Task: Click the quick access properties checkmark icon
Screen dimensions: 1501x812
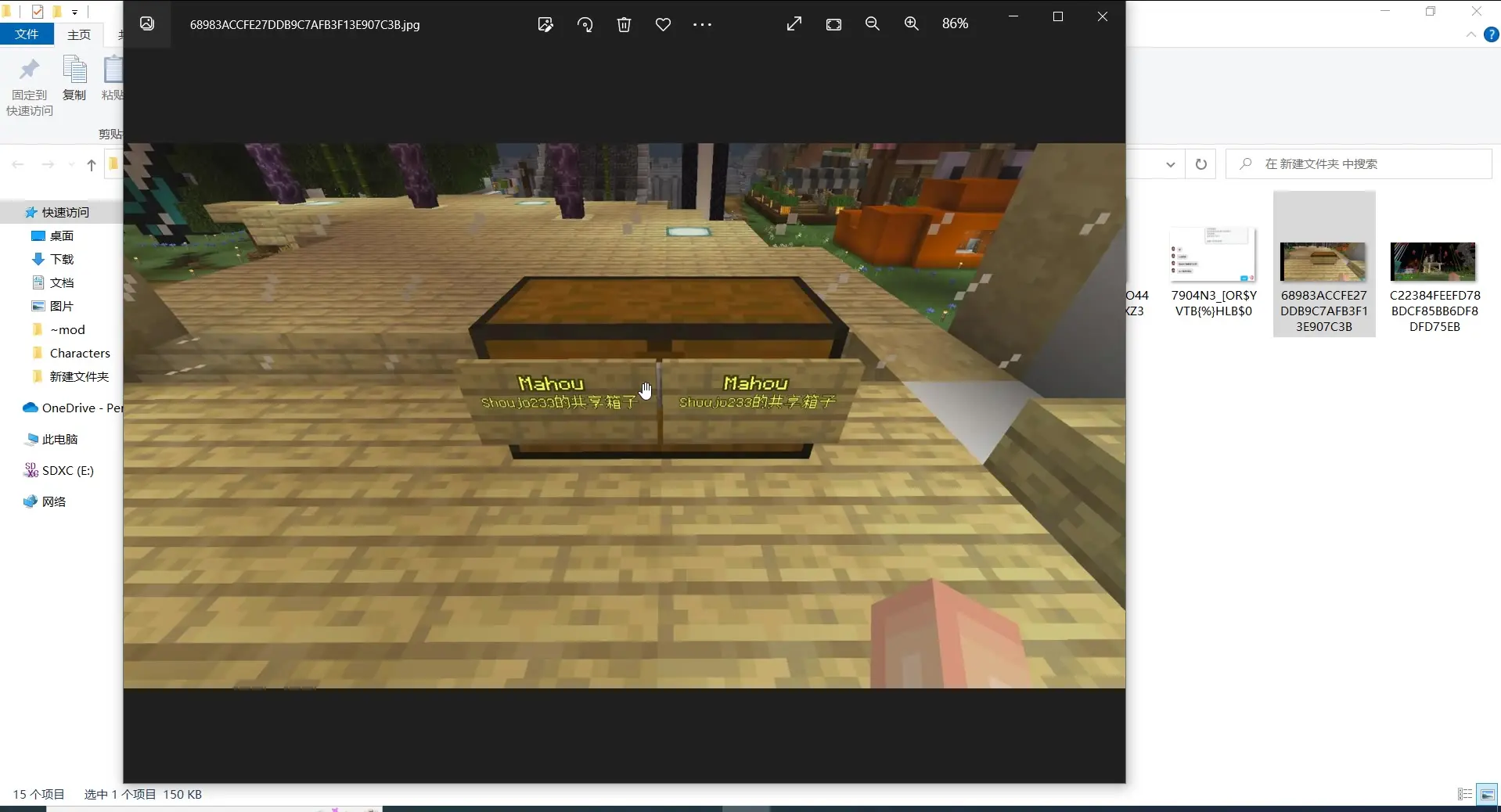Action: (37, 12)
